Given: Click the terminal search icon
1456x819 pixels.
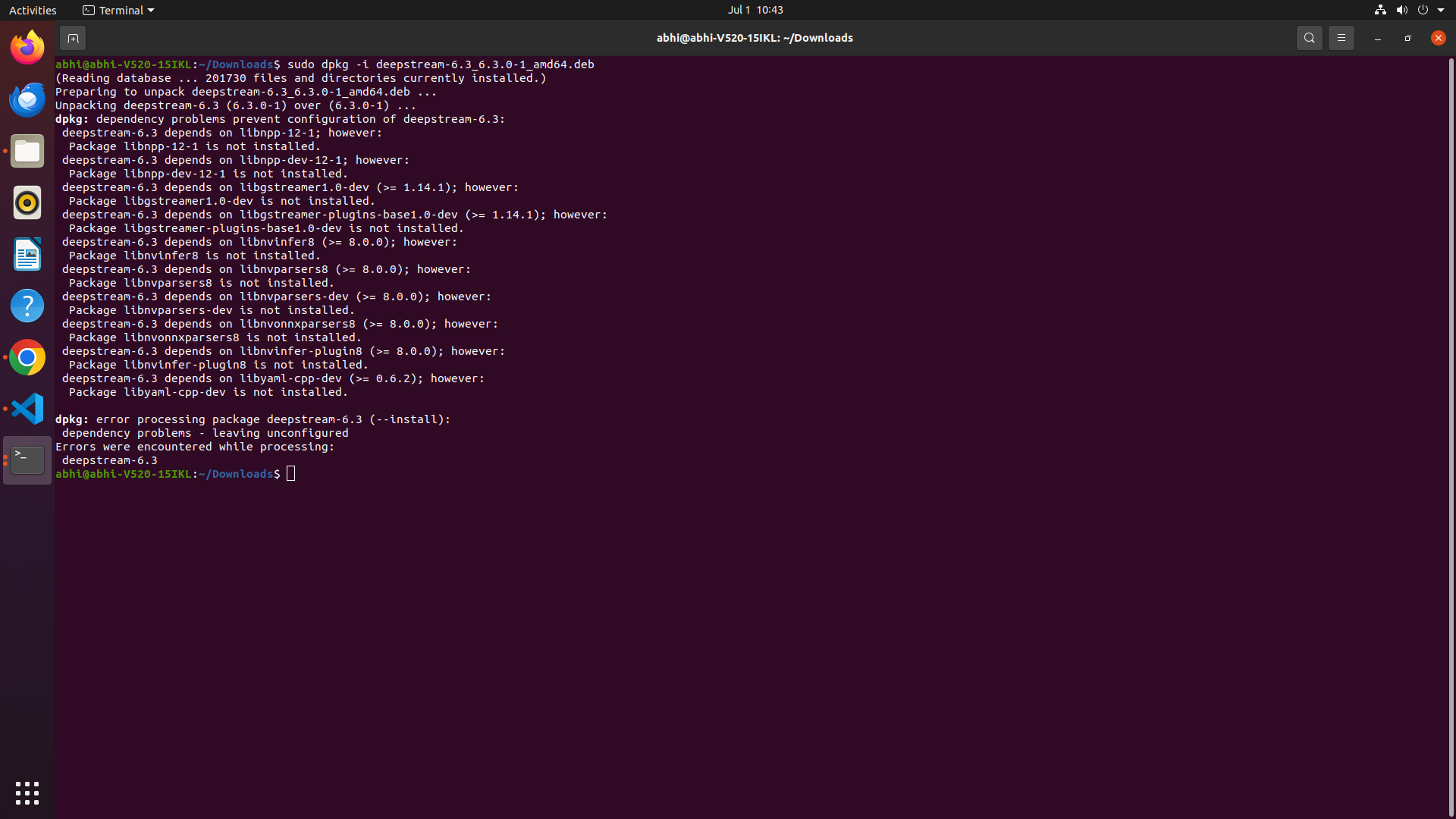Looking at the screenshot, I should tap(1309, 38).
